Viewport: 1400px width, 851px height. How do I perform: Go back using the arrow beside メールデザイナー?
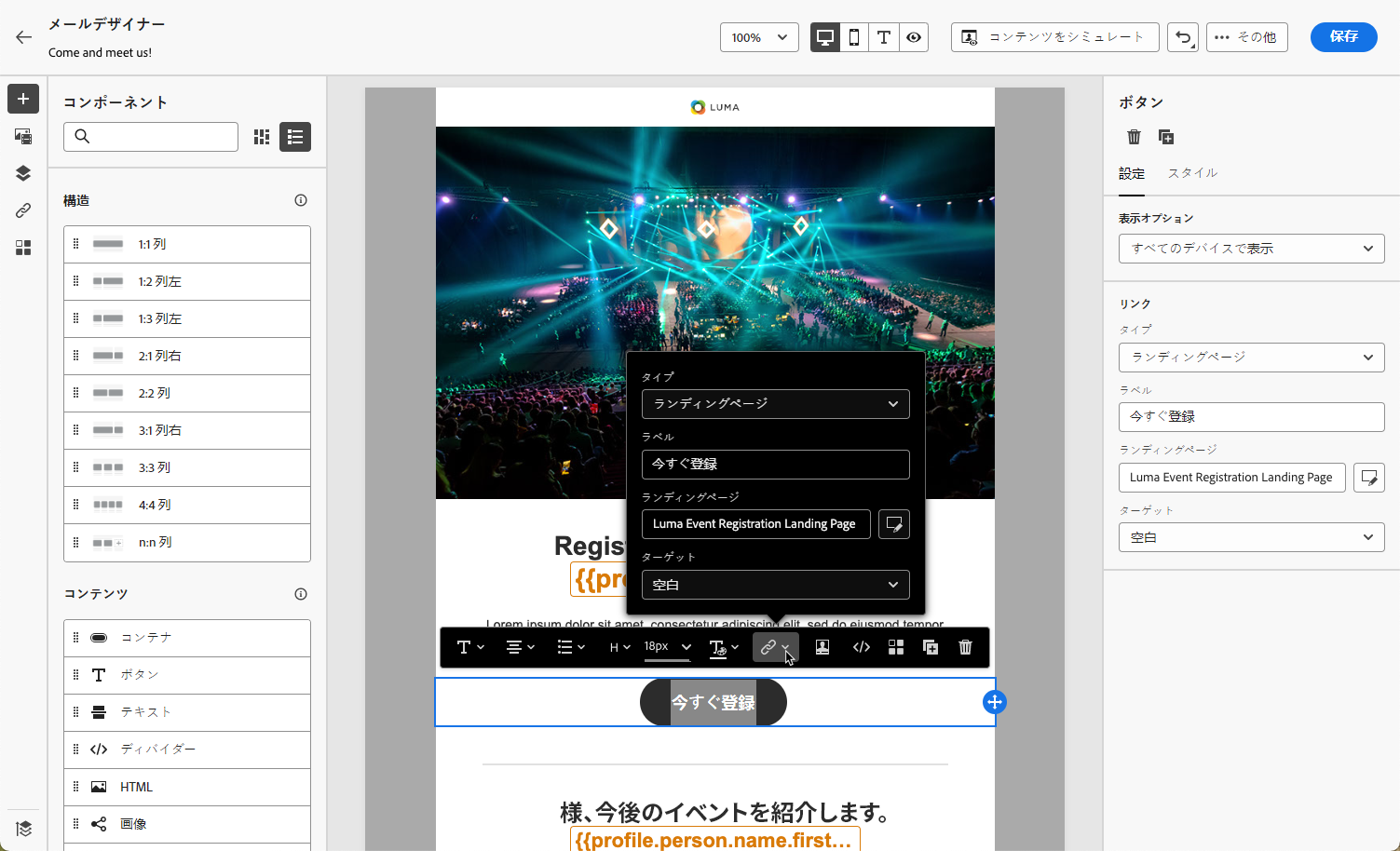click(23, 37)
